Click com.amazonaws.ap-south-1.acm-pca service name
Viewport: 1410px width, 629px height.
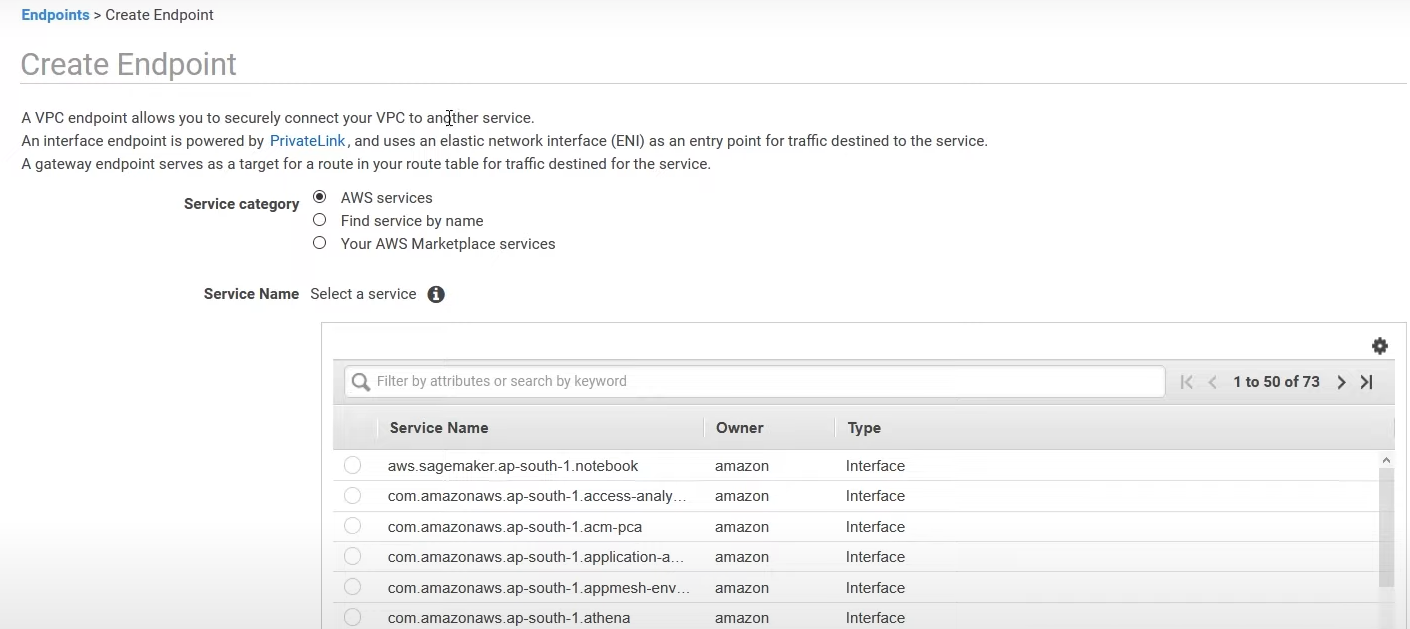[x=515, y=527]
